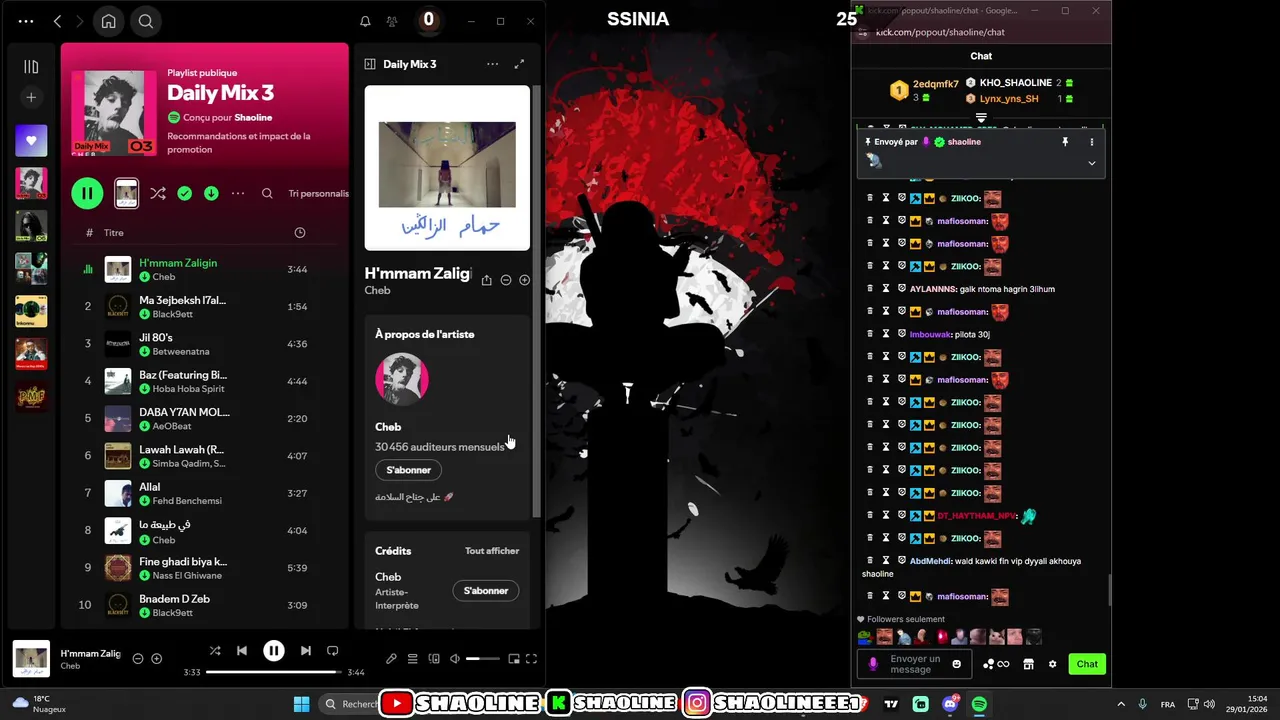Toggle playlist download arrow
1280x720 pixels.
tap(211, 194)
